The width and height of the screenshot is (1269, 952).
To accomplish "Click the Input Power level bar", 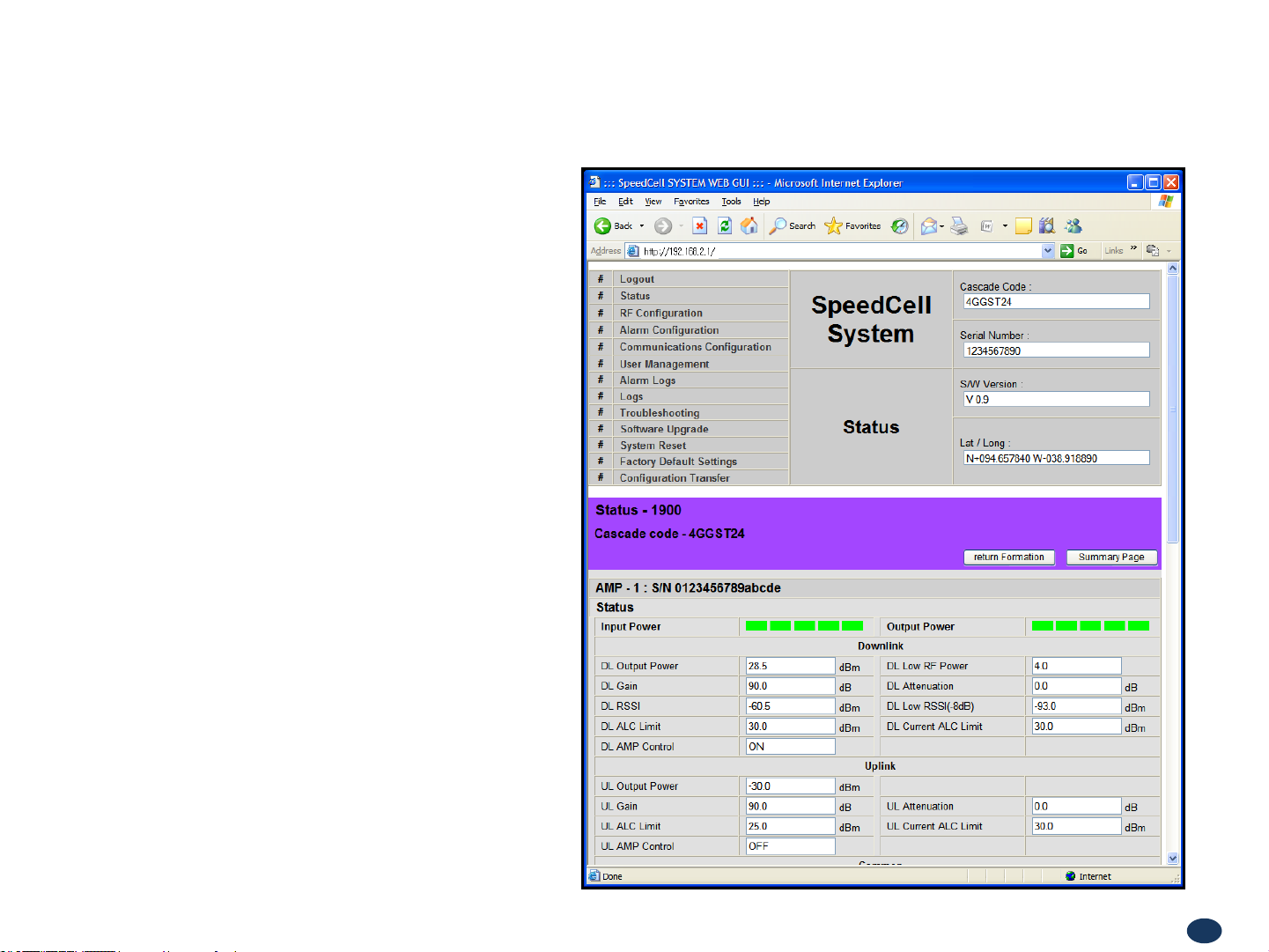I will pyautogui.click(x=804, y=626).
